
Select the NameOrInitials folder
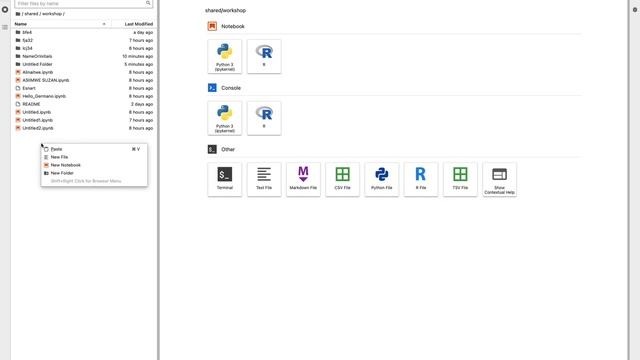[84, 56]
